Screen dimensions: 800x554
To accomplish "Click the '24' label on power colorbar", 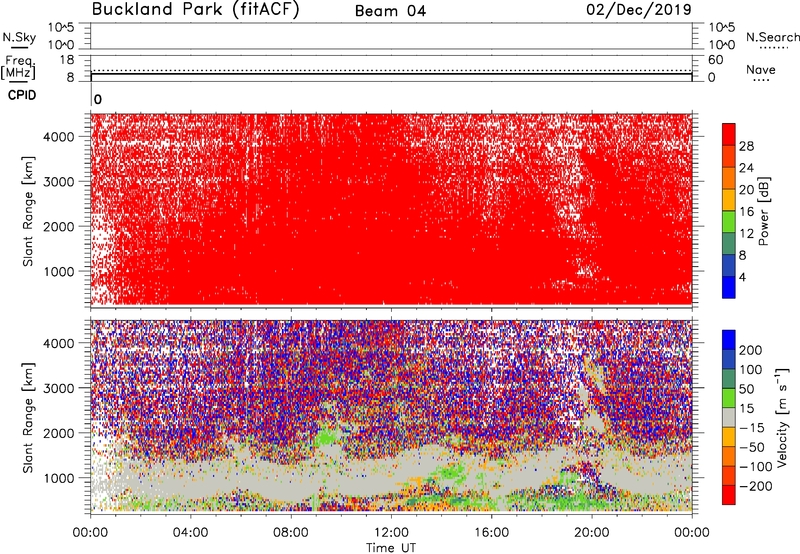I will 746,168.
